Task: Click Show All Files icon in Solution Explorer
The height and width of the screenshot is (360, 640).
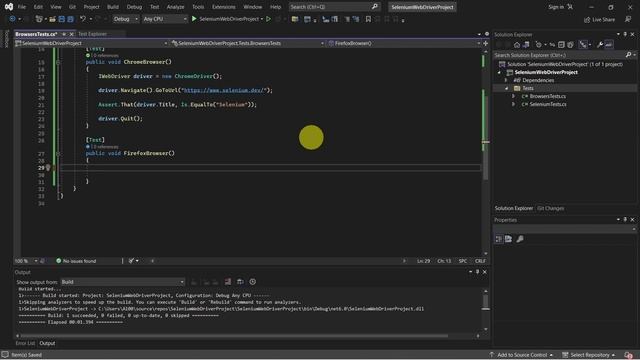Action: point(570,45)
